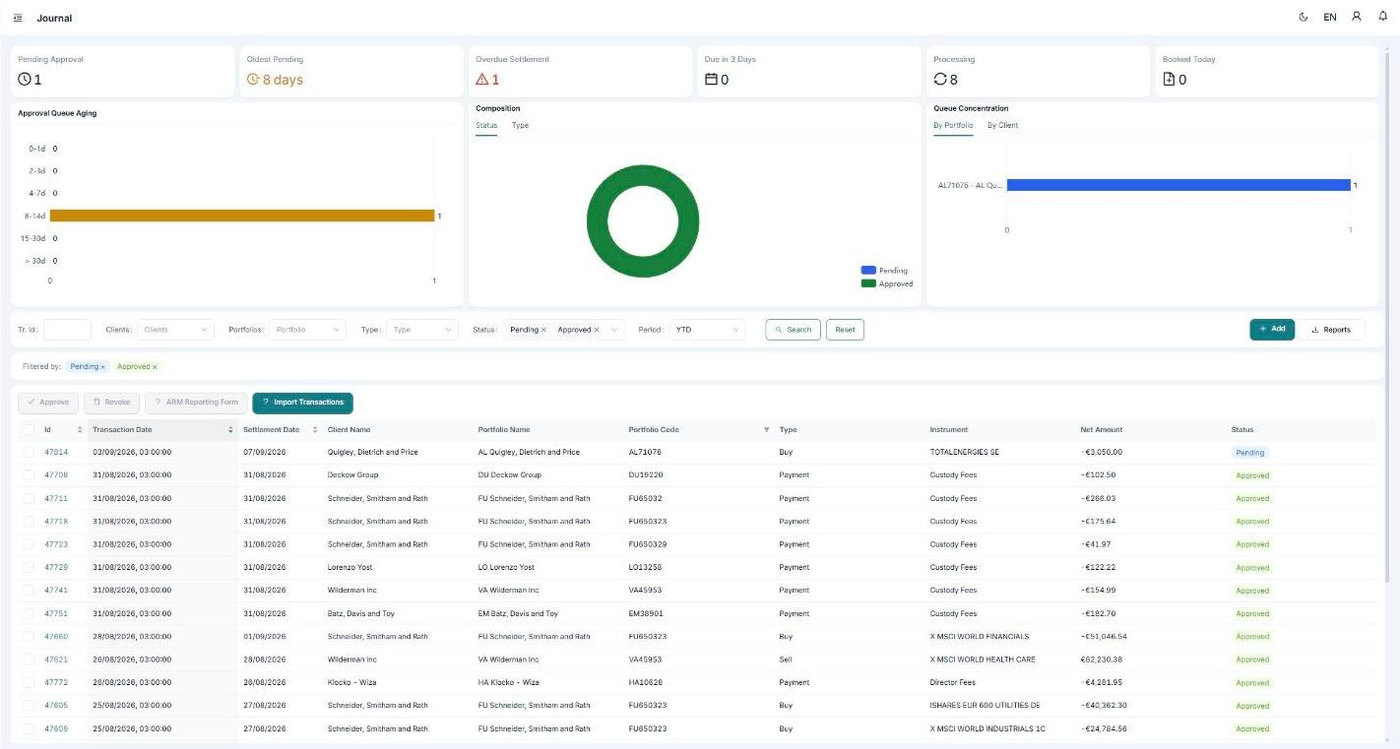This screenshot has width=1400, height=749.
Task: Click the Due in 3 Days calendar icon
Action: 711,79
